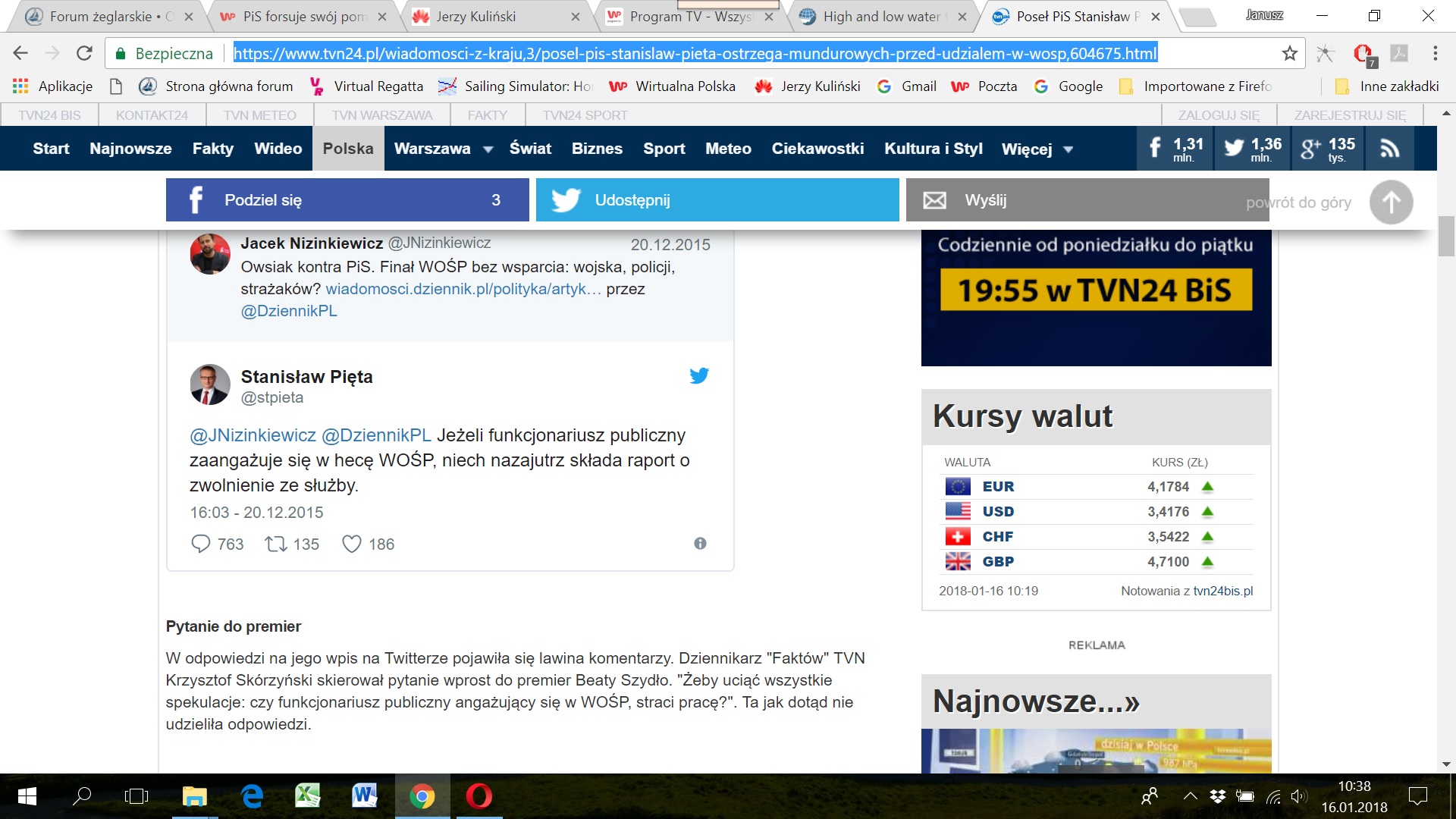Open the tvn24bis.pl quotes link

pyautogui.click(x=1223, y=591)
